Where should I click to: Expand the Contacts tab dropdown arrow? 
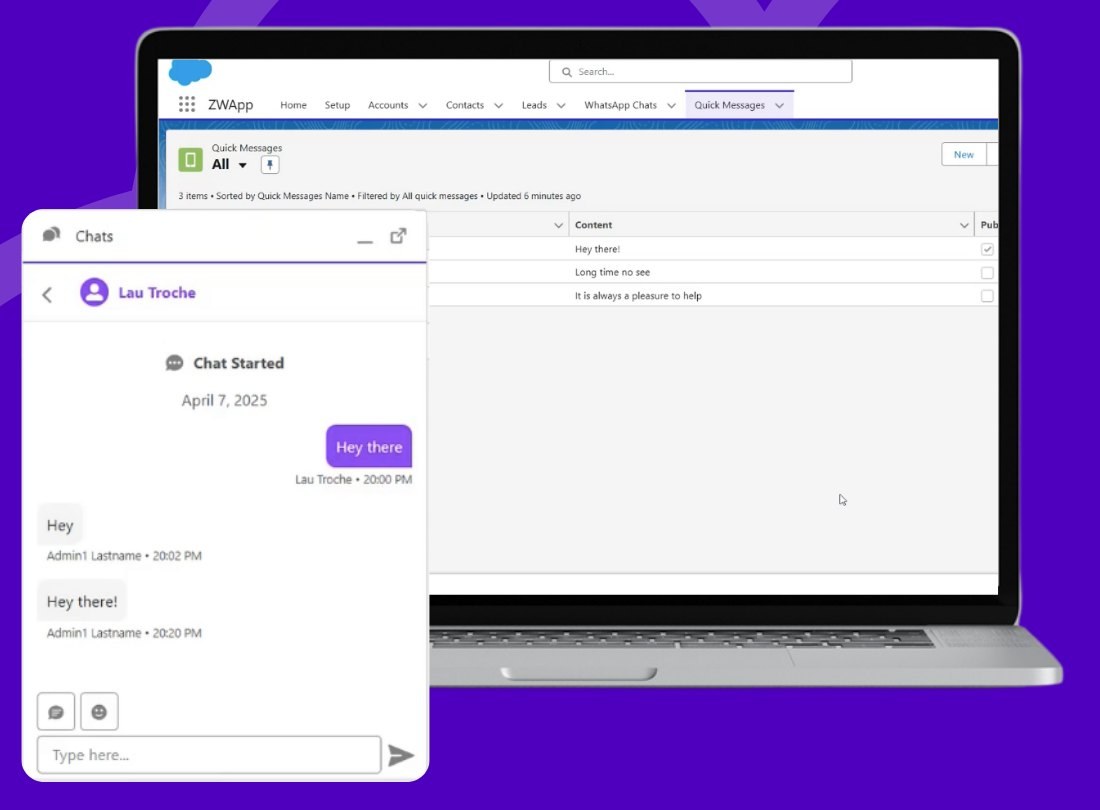tap(499, 106)
